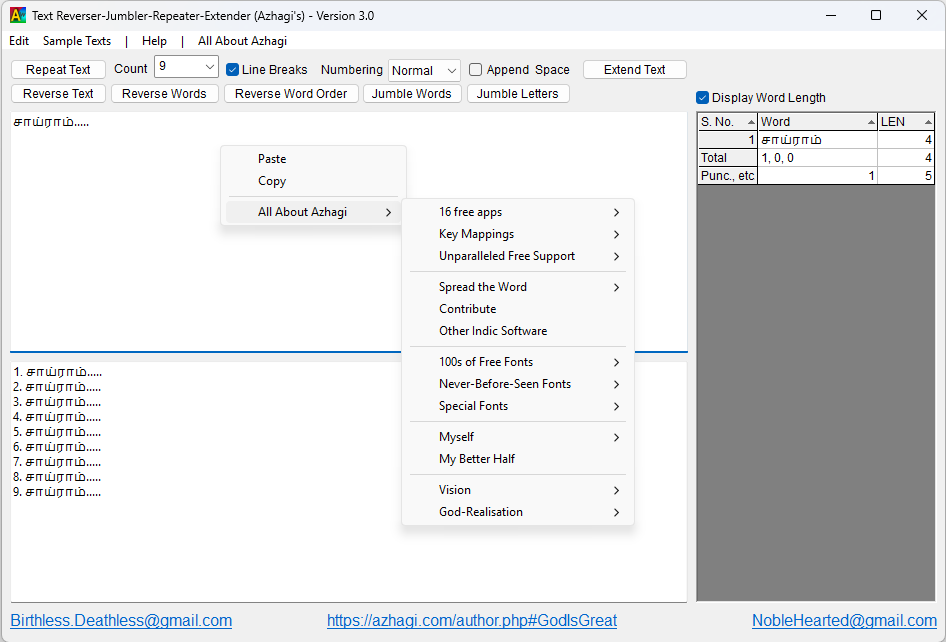
Task: Maximize the application window
Action: coord(876,16)
